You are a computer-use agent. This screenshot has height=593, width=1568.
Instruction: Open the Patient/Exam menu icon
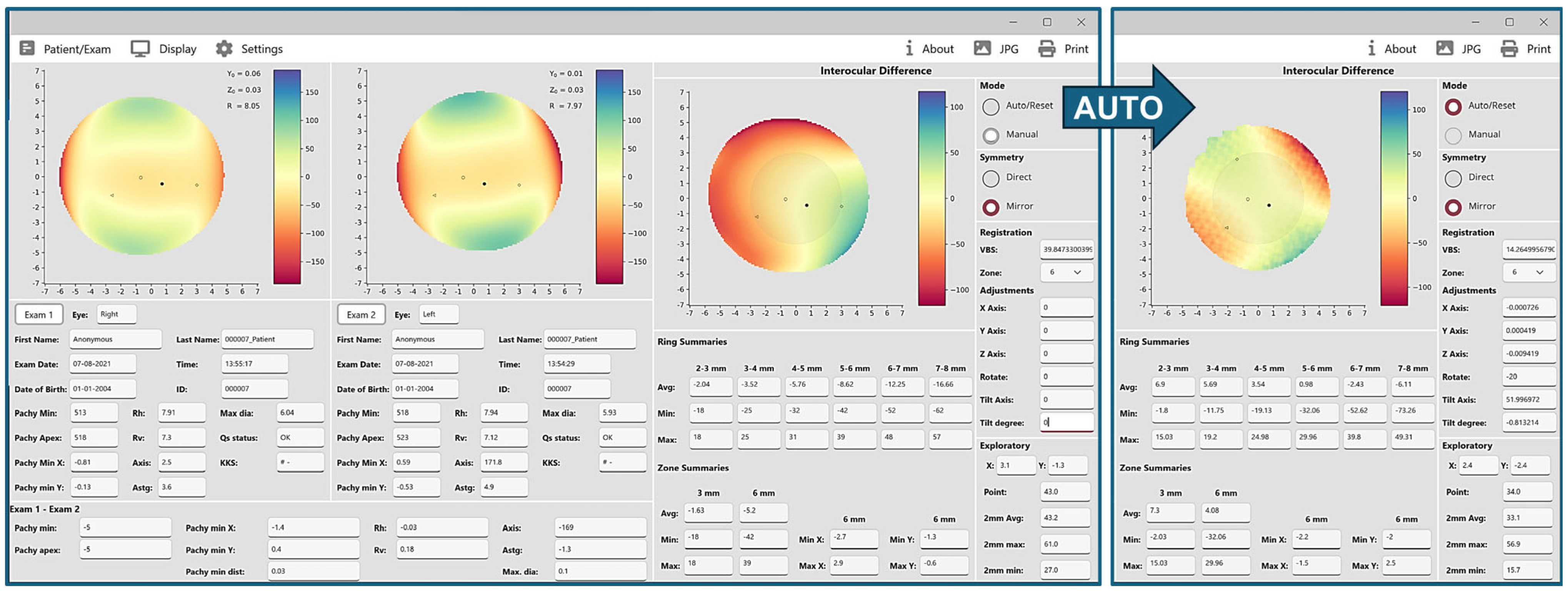click(27, 48)
